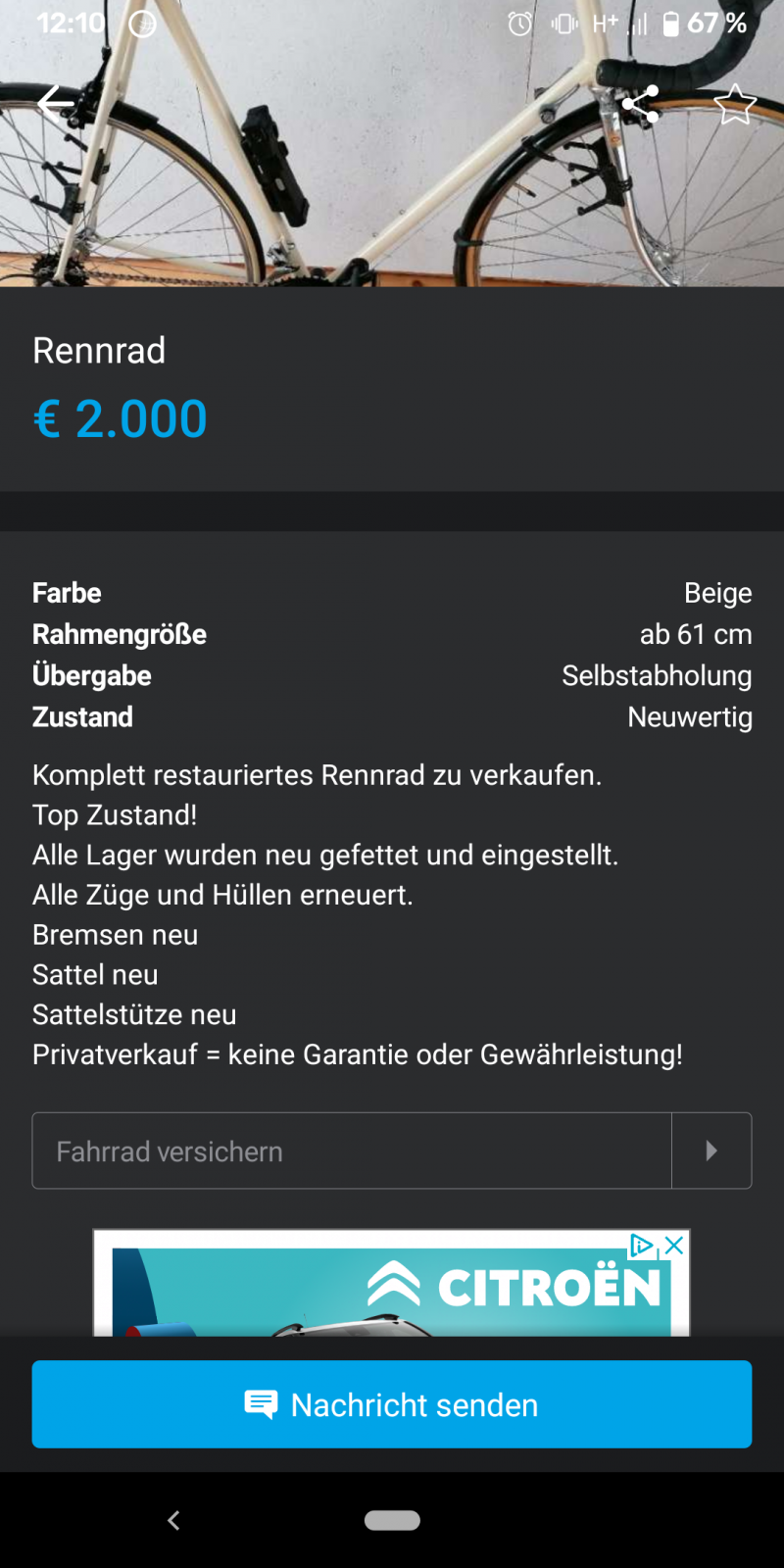Expand the Fahrrad versichern arrow
784x1568 pixels.
click(711, 1151)
